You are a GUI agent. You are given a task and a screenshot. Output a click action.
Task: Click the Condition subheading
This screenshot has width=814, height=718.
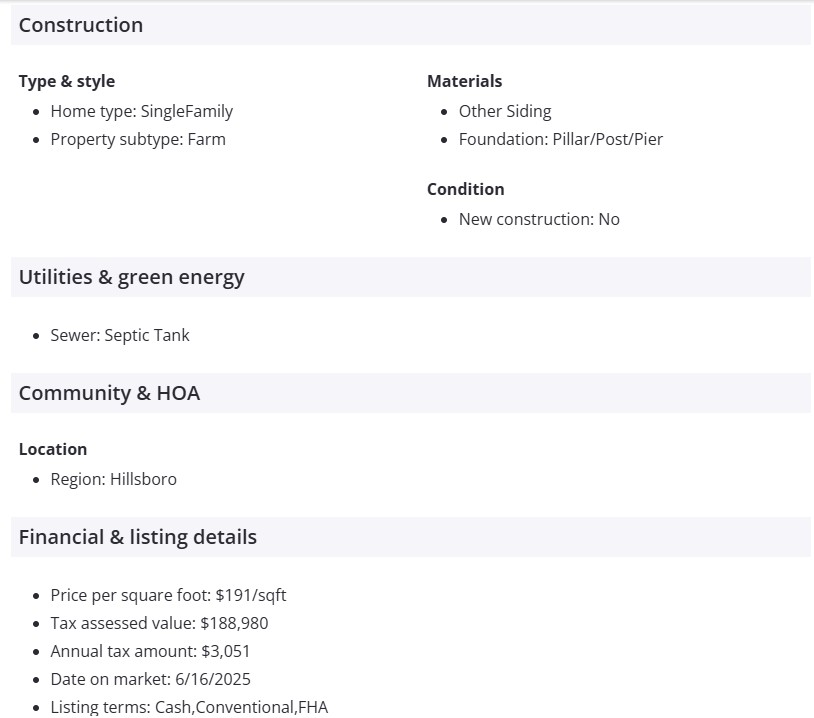click(x=465, y=189)
